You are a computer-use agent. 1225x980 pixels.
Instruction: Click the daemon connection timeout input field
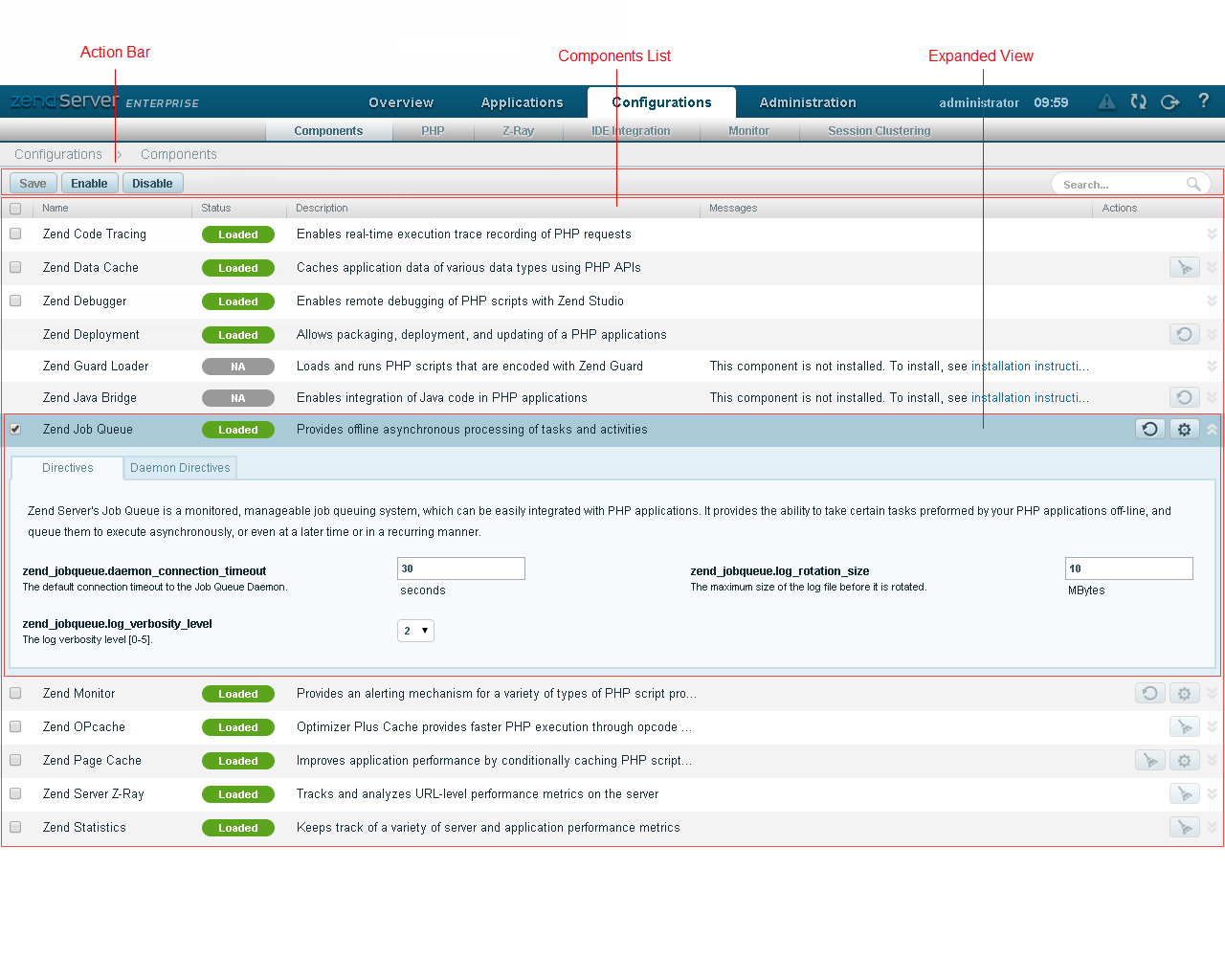(461, 568)
